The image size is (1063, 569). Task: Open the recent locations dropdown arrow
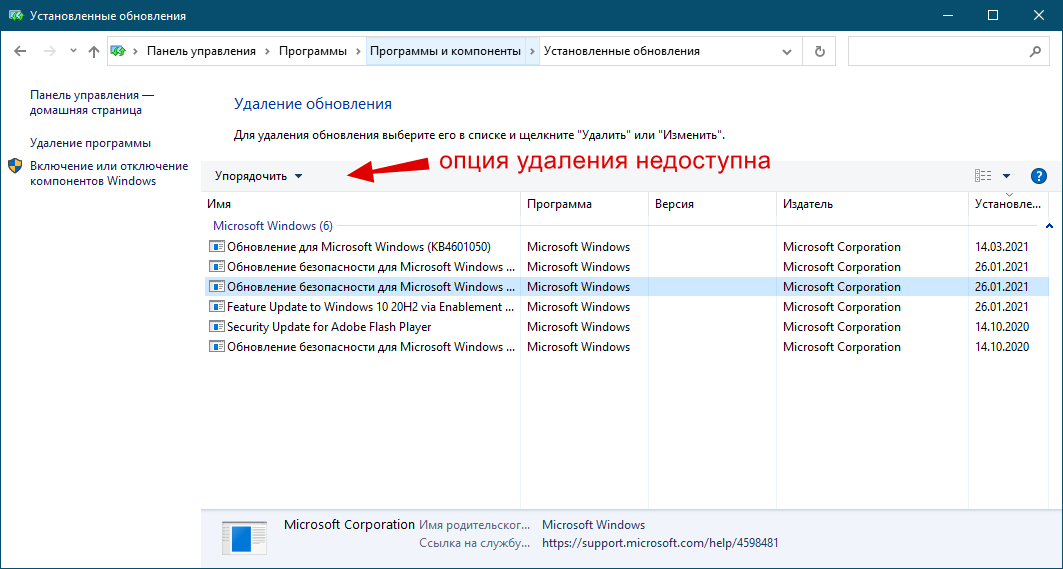[x=73, y=51]
